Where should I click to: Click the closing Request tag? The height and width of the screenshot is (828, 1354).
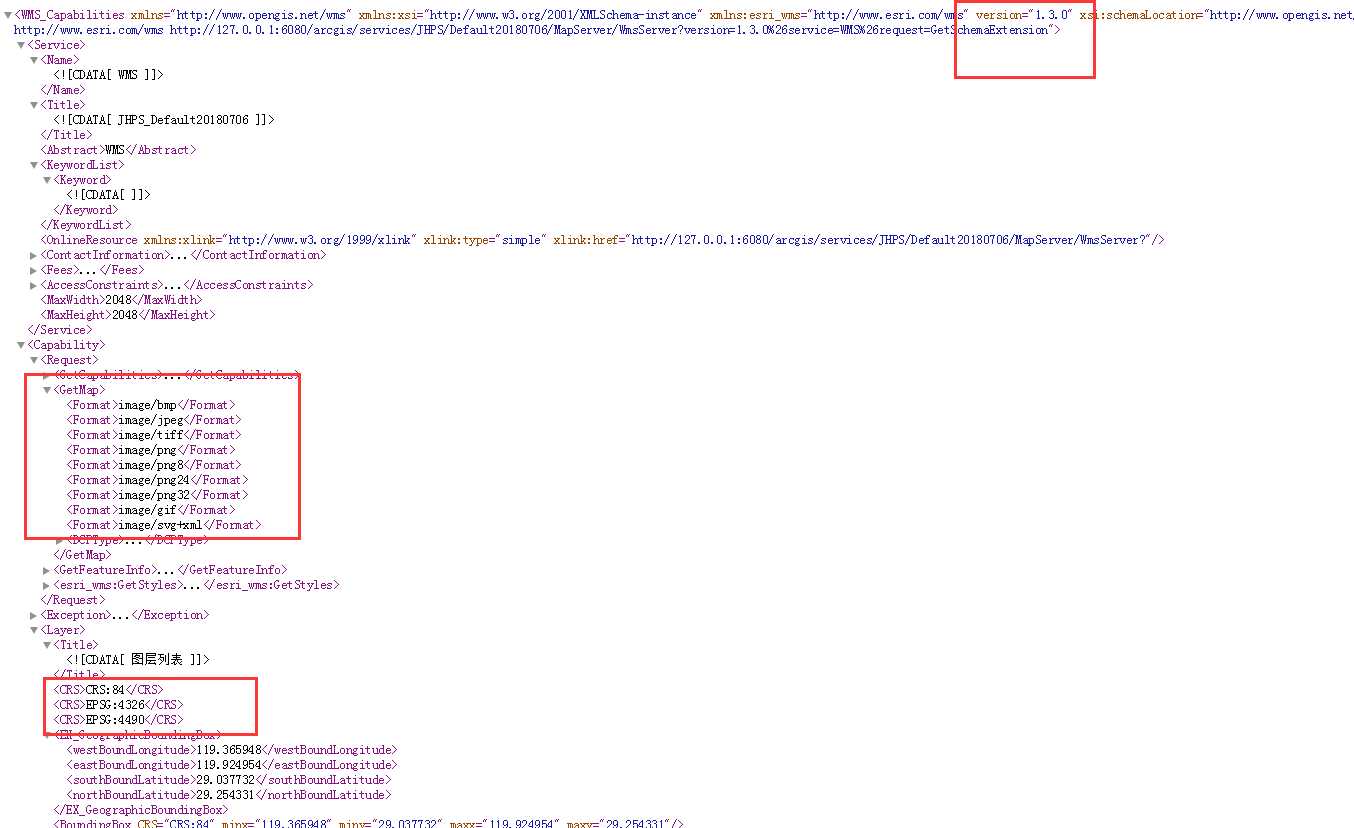point(73,600)
